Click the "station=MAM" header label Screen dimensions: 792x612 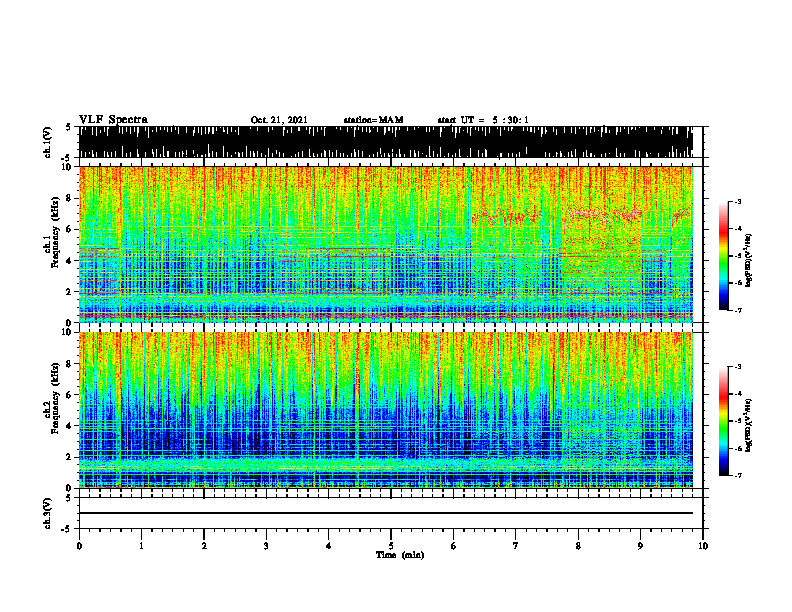tap(373, 120)
